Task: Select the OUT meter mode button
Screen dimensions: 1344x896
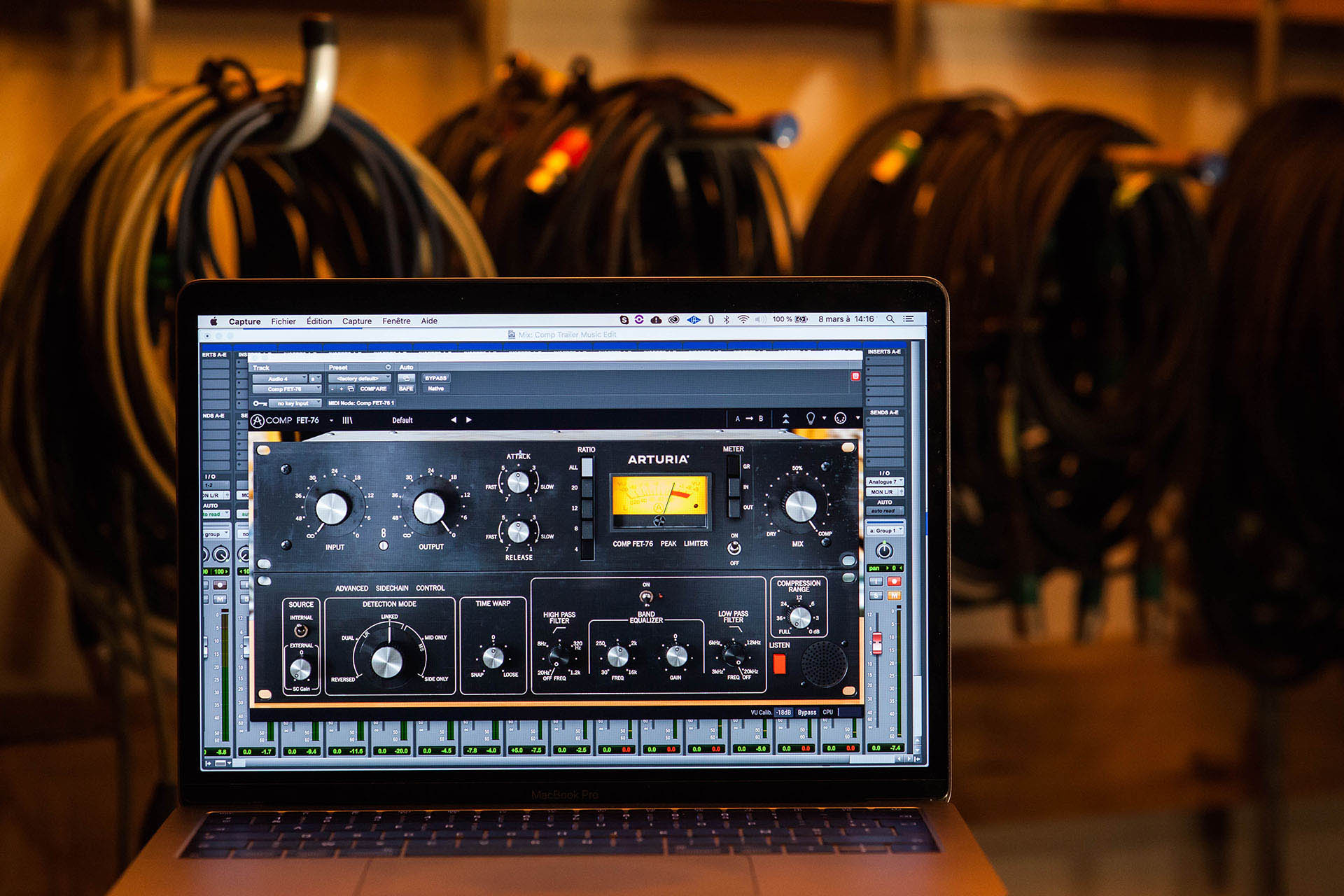Action: pos(733,507)
